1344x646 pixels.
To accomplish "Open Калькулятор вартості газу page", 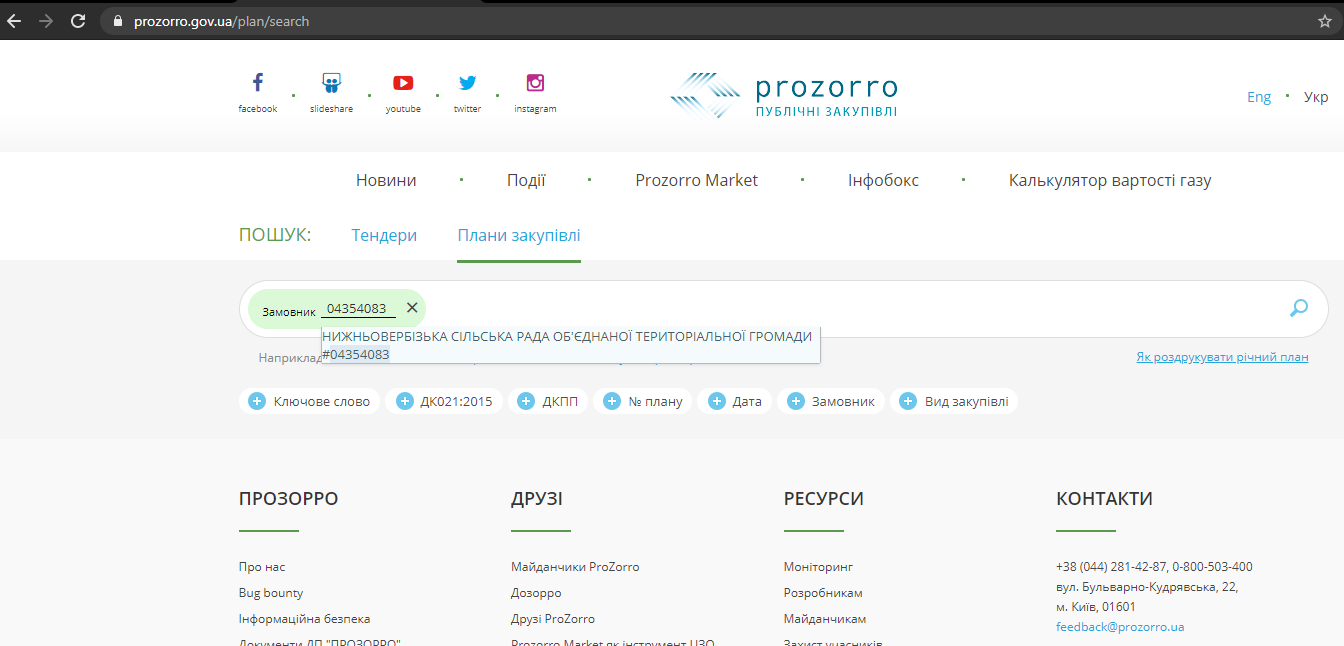I will pos(1109,181).
